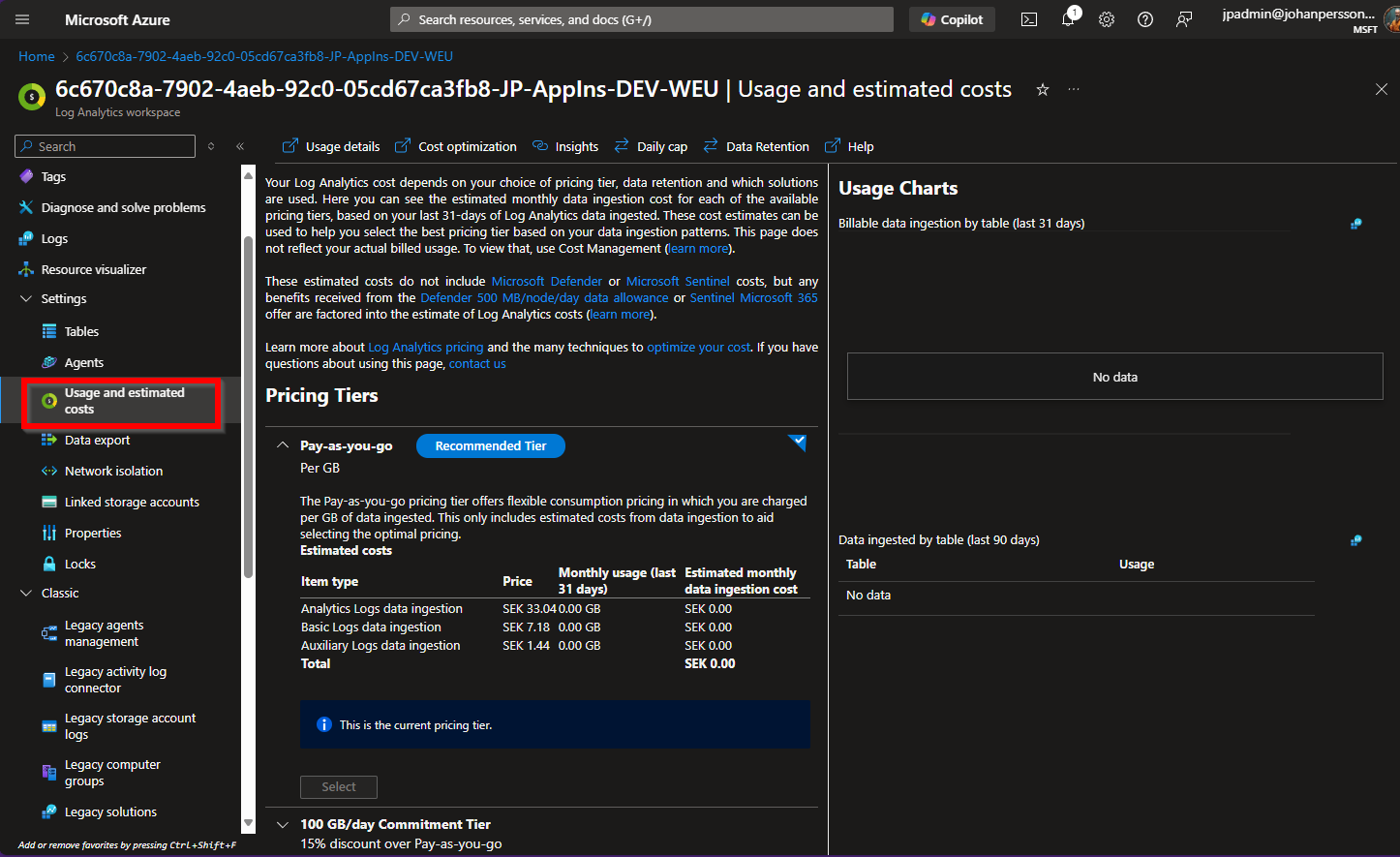Image resolution: width=1400 pixels, height=857 pixels.
Task: Follow the contact us link
Action: [477, 363]
